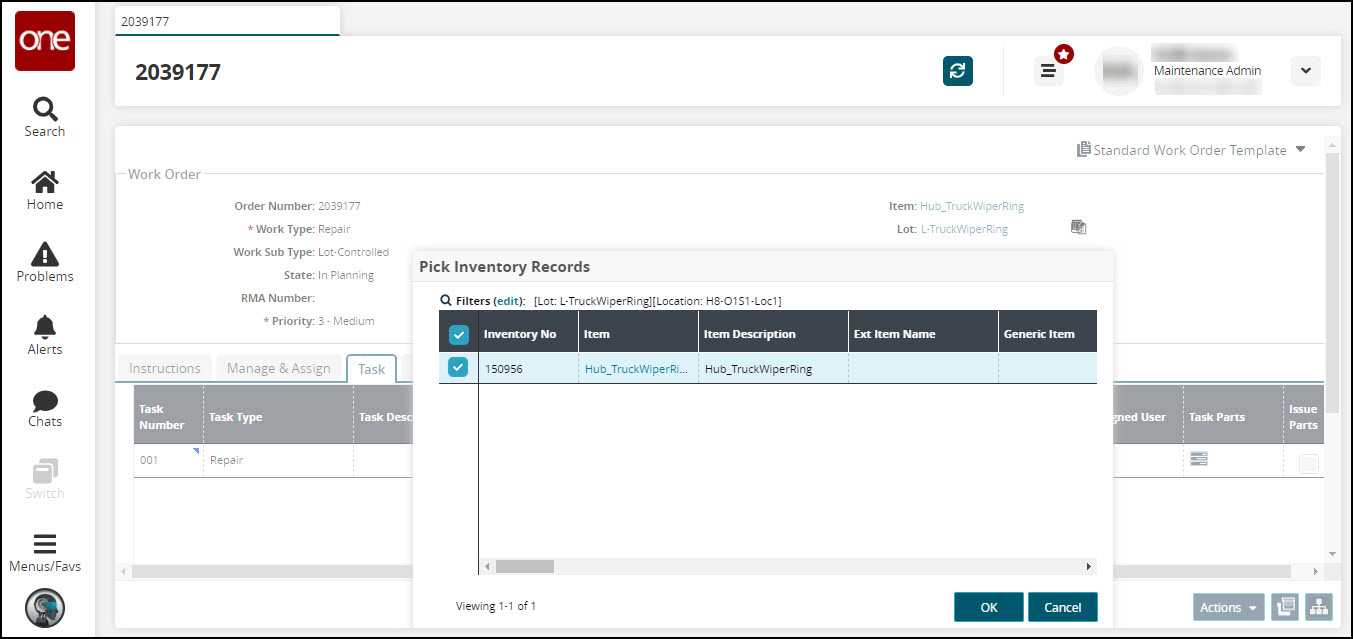Screen dimensions: 1353x639
Task: Click the ONE logo icon
Action: (x=44, y=41)
